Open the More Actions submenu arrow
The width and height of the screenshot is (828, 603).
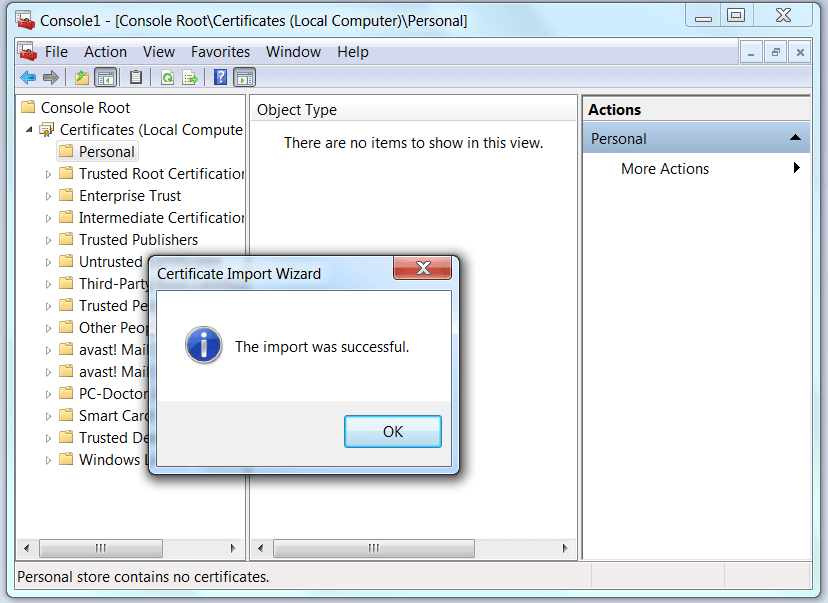pyautogui.click(x=796, y=168)
